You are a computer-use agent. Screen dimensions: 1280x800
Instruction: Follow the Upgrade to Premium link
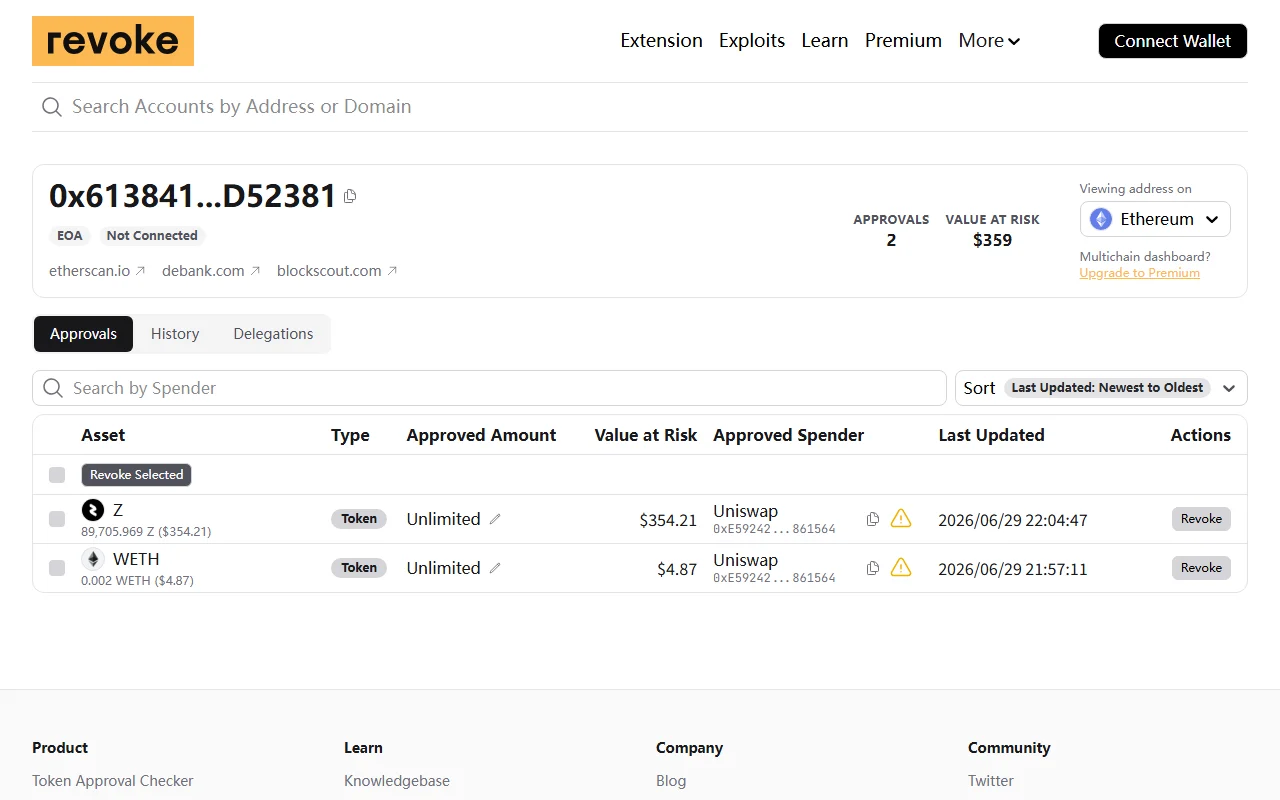click(1139, 273)
